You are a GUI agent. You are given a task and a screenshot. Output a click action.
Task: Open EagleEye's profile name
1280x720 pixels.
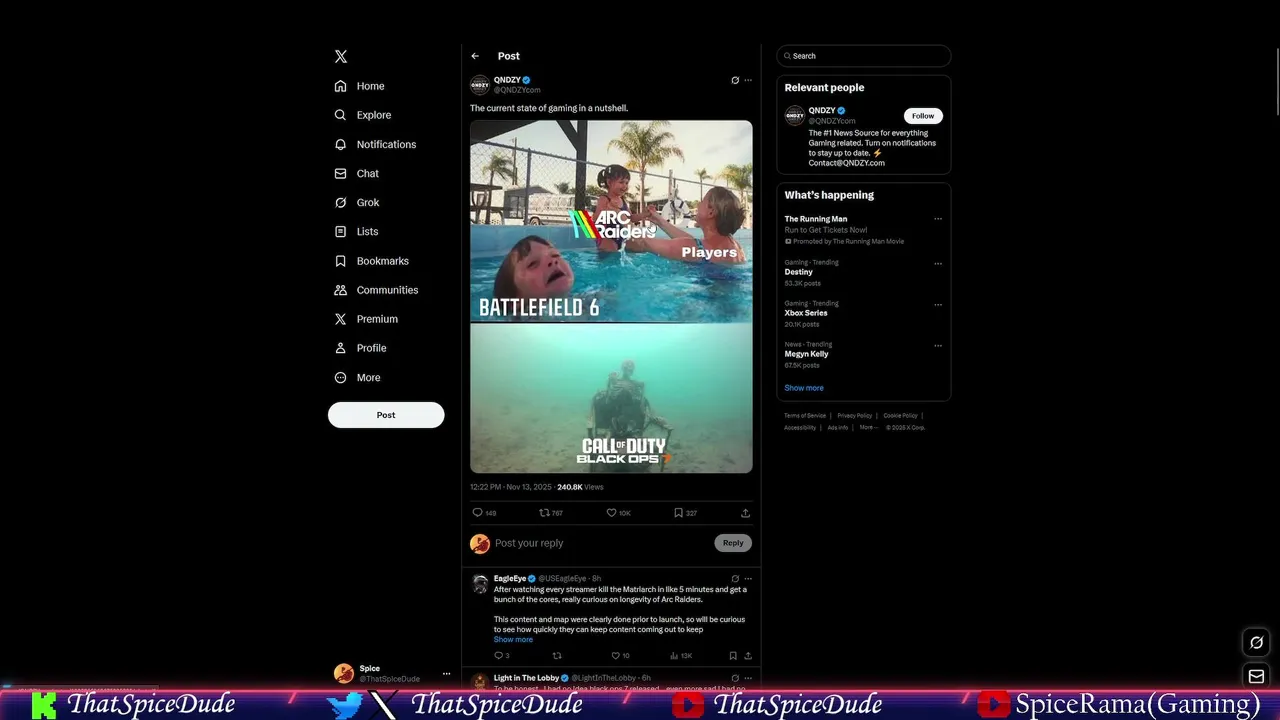pos(510,578)
